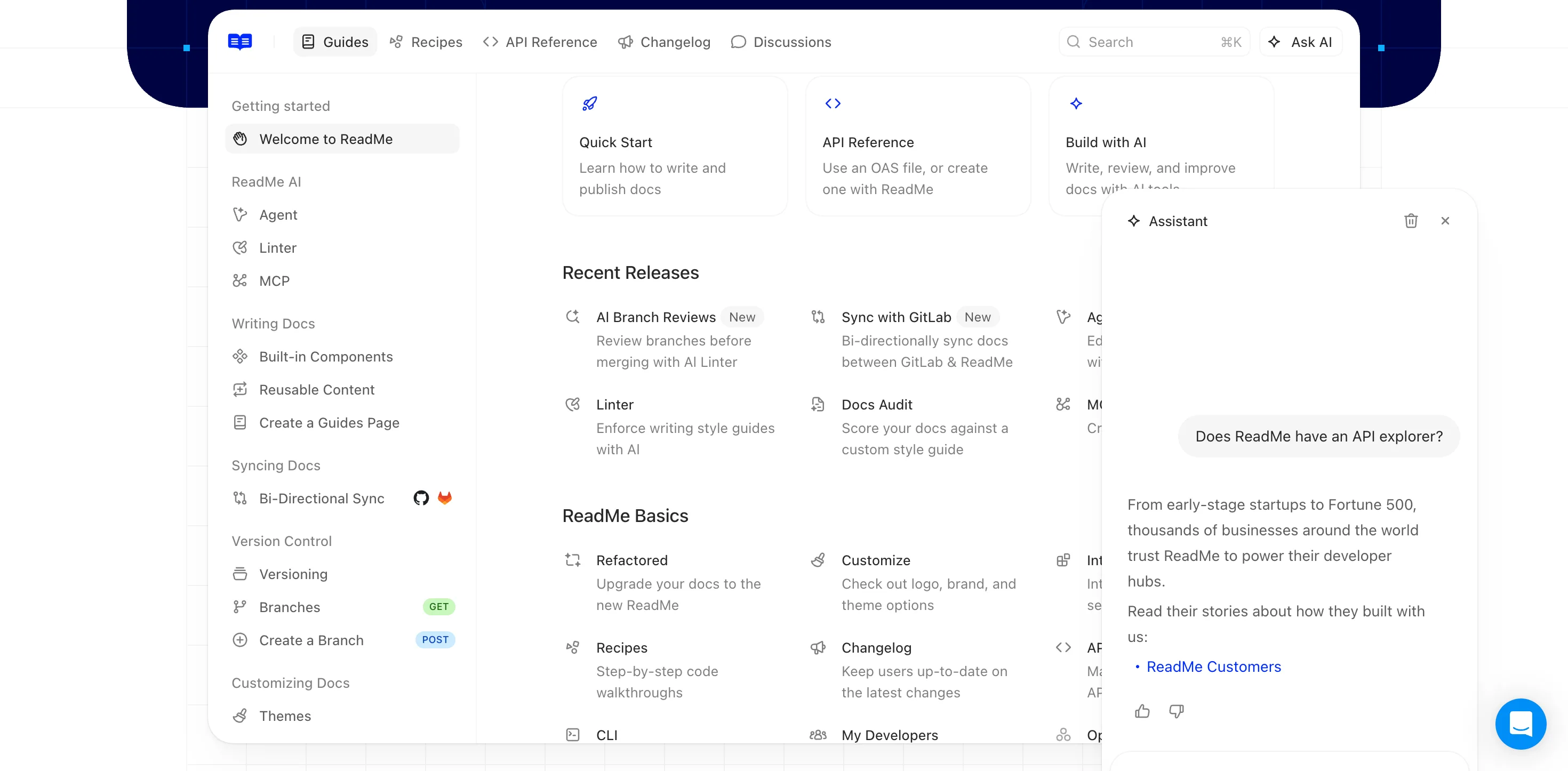Viewport: 1568px width, 771px height.
Task: Open My Developers item
Action: pos(889,735)
